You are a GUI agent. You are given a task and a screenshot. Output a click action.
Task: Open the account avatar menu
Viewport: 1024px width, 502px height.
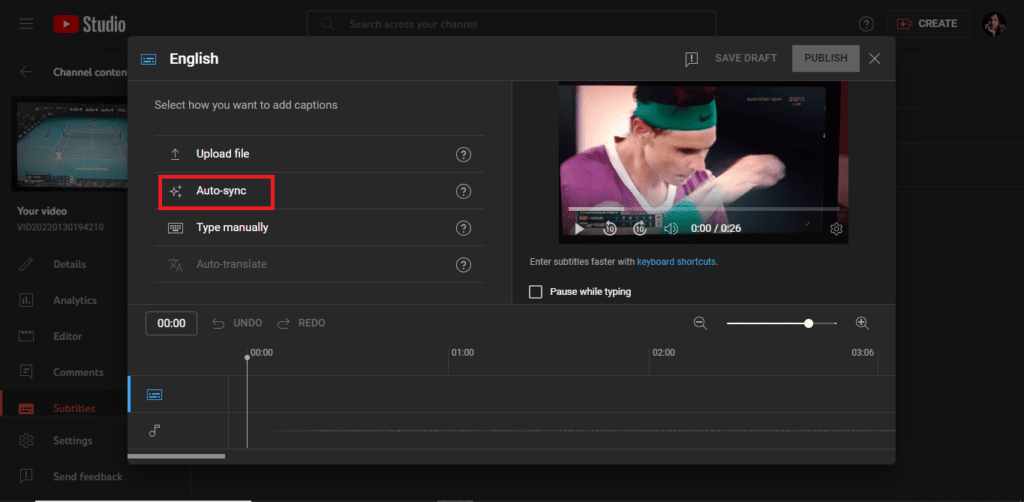[x=994, y=24]
